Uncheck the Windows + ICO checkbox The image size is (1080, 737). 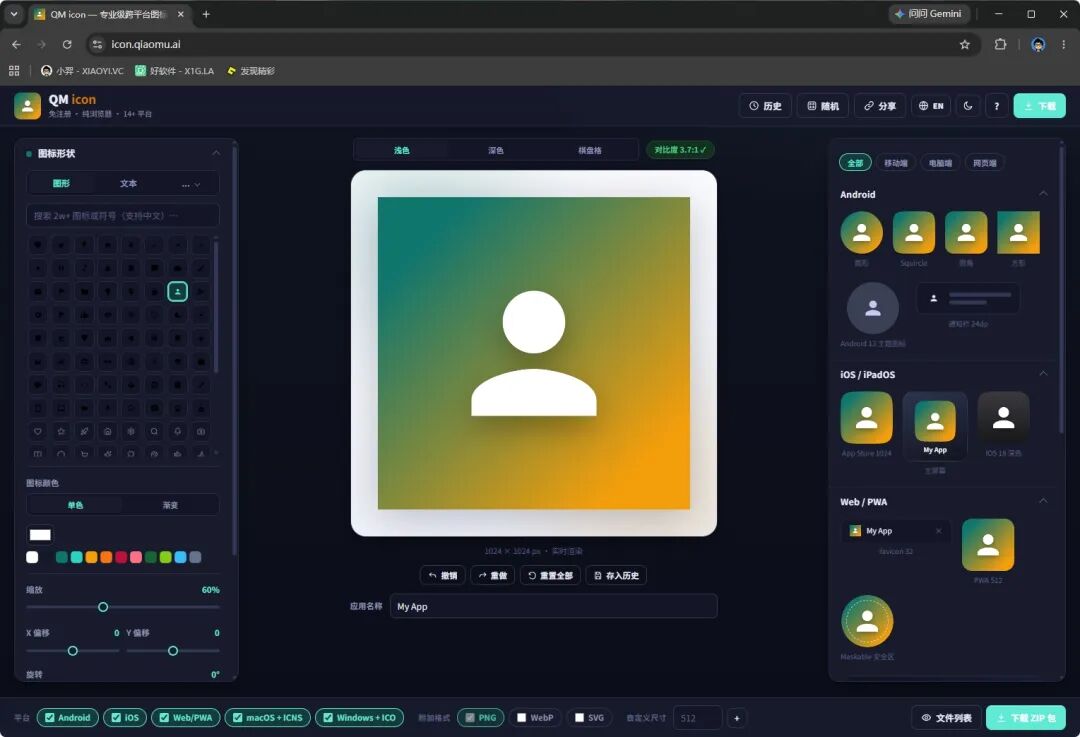click(x=328, y=718)
